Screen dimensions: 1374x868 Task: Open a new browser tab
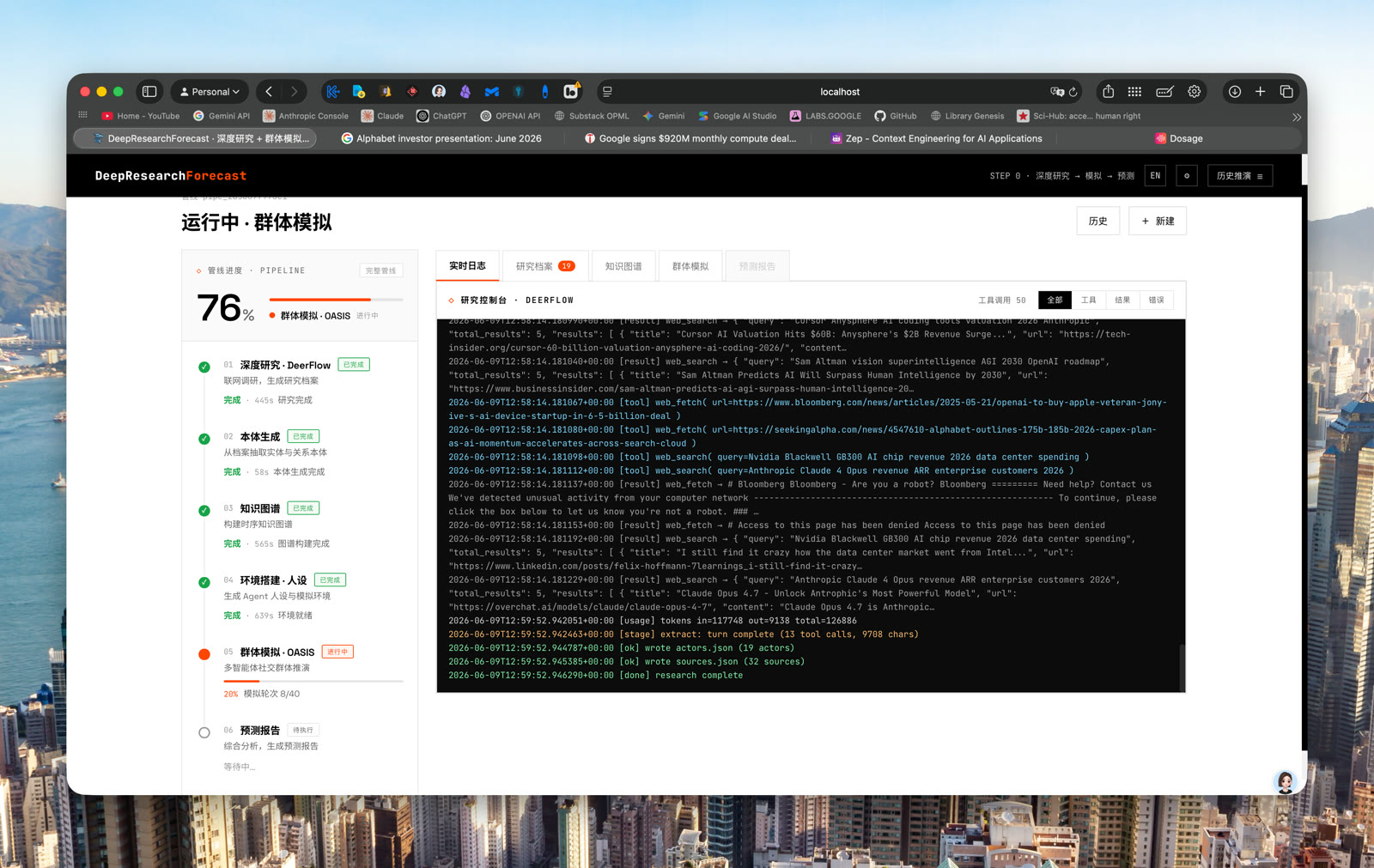(1261, 92)
